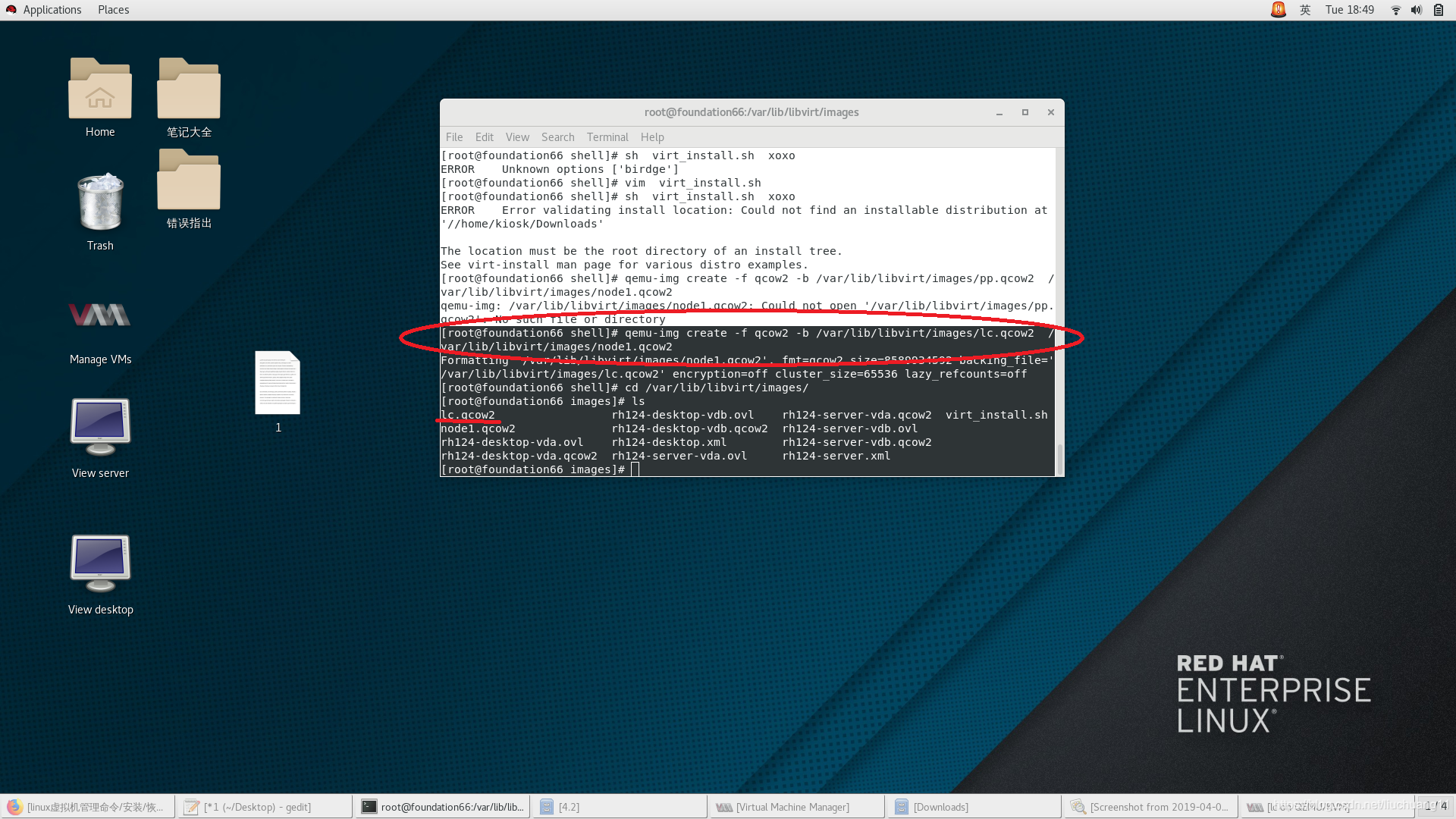Open the terminal Search menu
This screenshot has height=819, width=1456.
click(x=557, y=137)
